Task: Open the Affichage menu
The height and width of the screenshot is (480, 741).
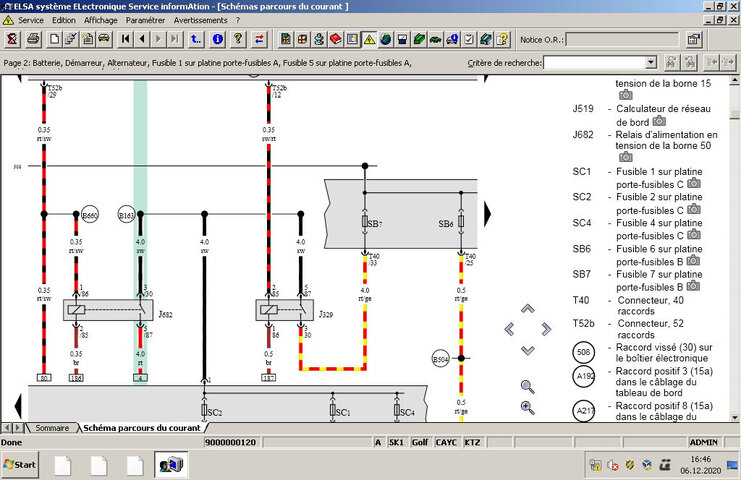Action: (x=101, y=20)
